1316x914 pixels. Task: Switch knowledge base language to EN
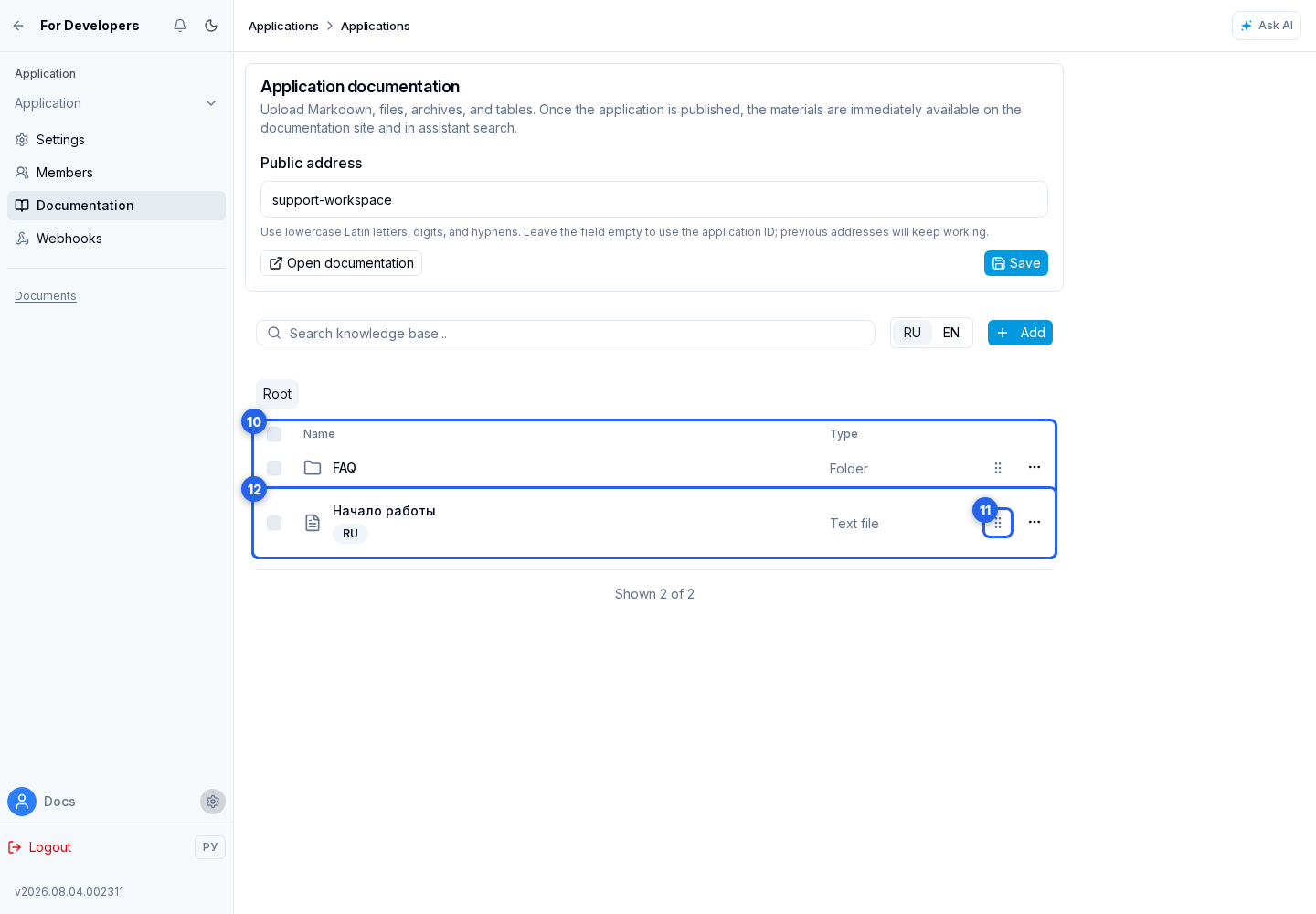[951, 333]
